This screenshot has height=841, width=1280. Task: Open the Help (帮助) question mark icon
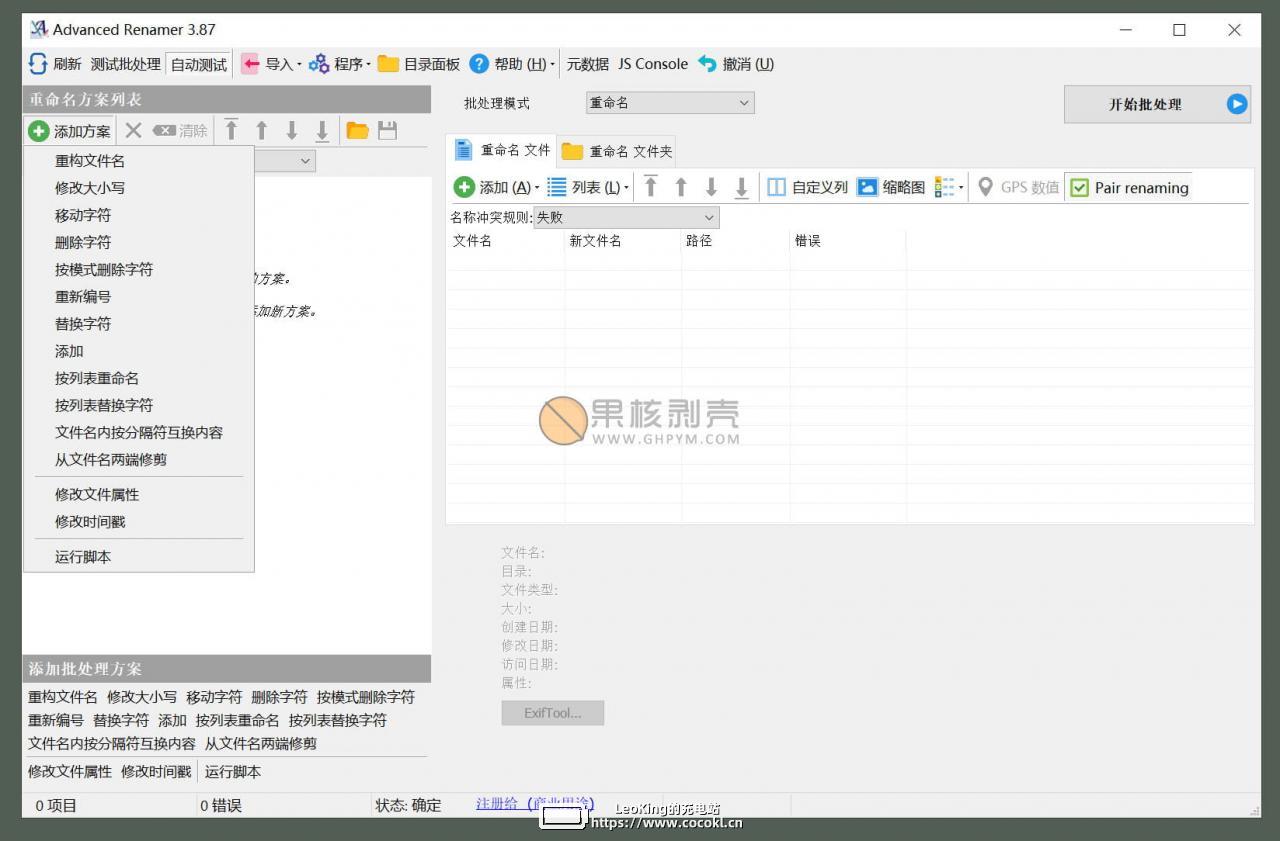click(x=479, y=64)
